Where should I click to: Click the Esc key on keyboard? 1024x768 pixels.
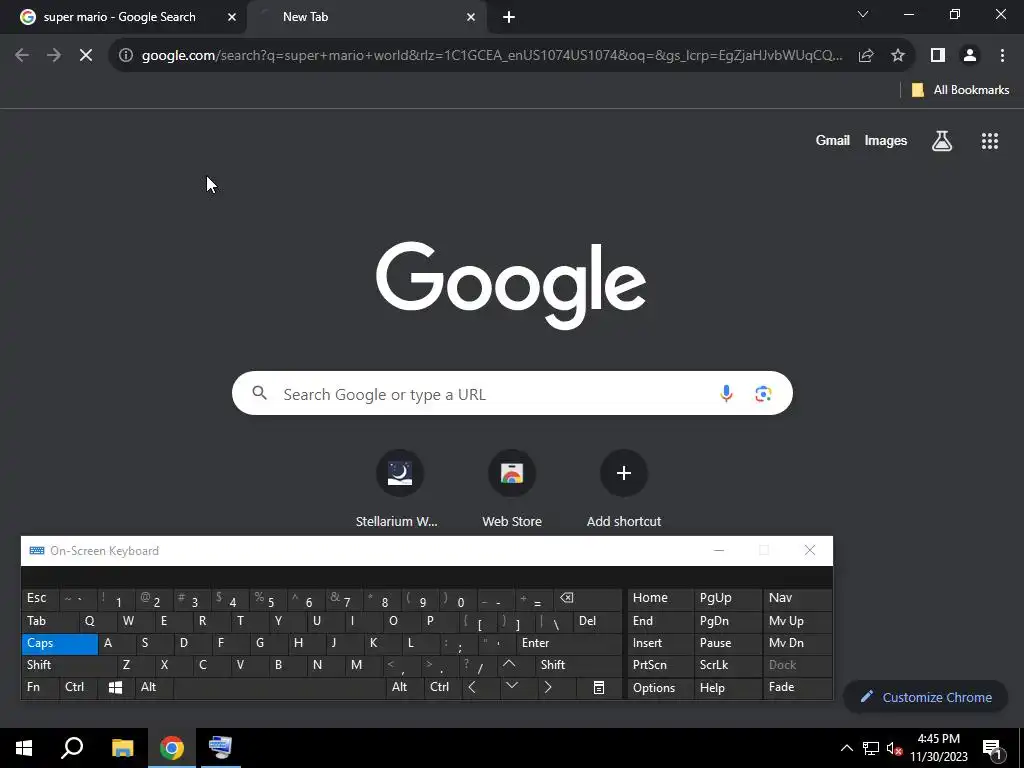click(x=40, y=599)
